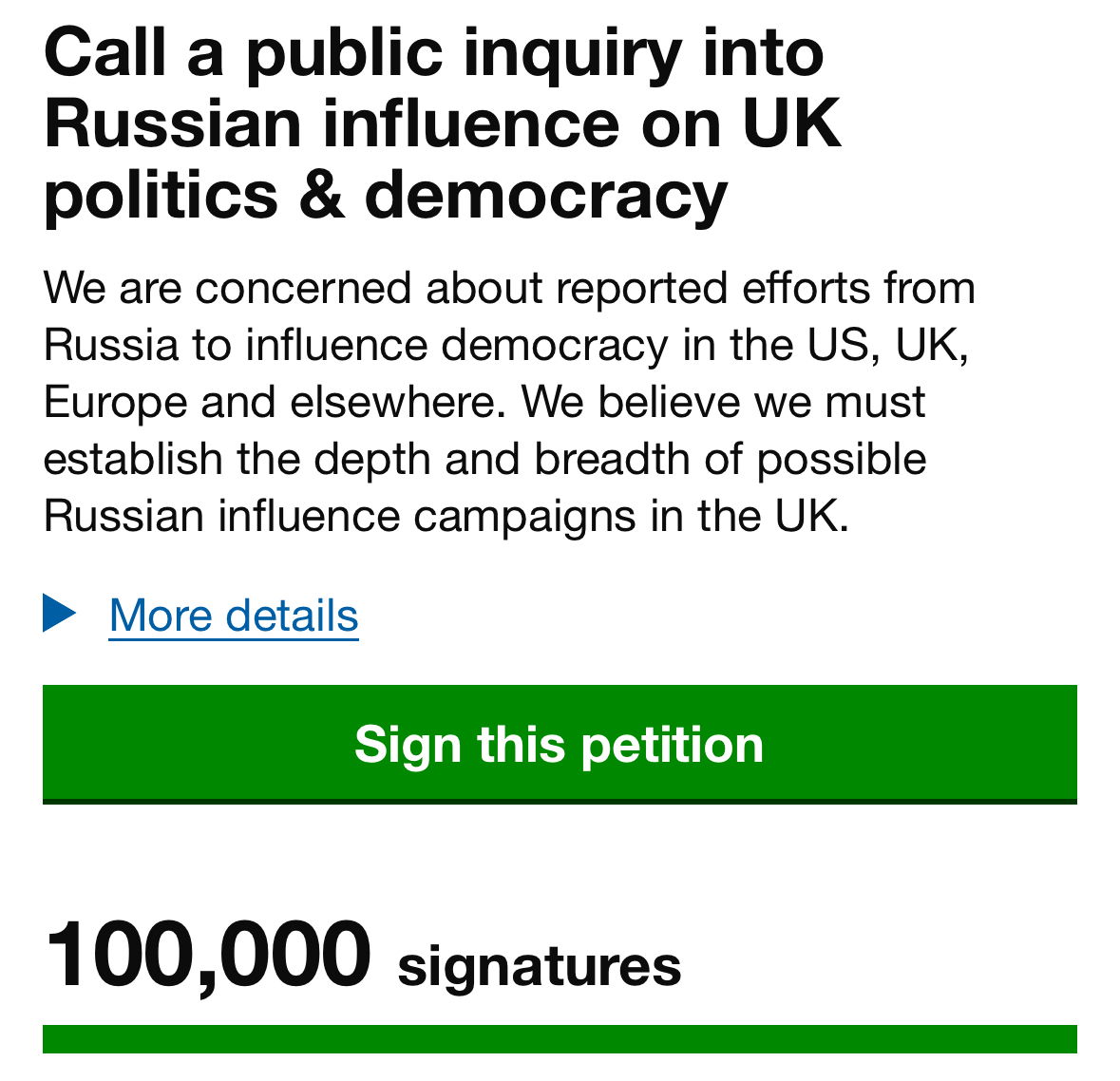Click the green signatures progress bar
Image resolution: width=1120 pixels, height=1081 pixels.
pos(560,1038)
